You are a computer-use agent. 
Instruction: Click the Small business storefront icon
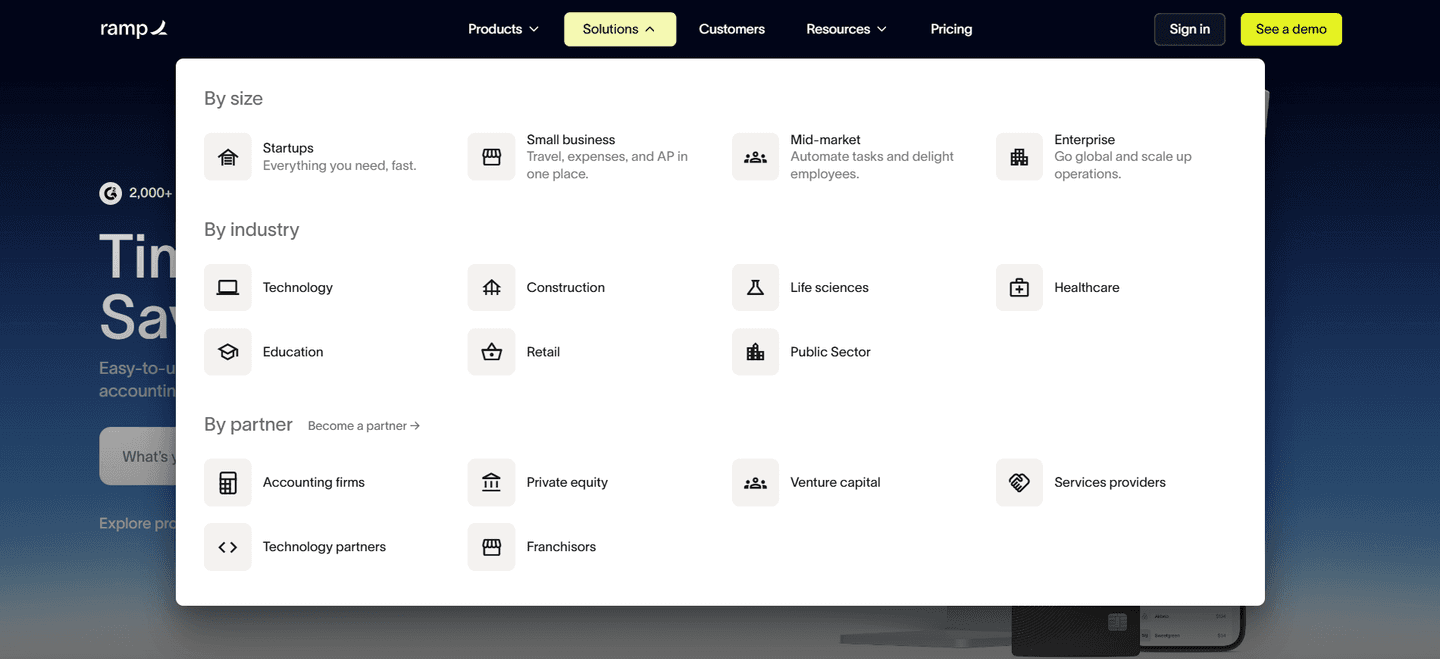pos(491,157)
